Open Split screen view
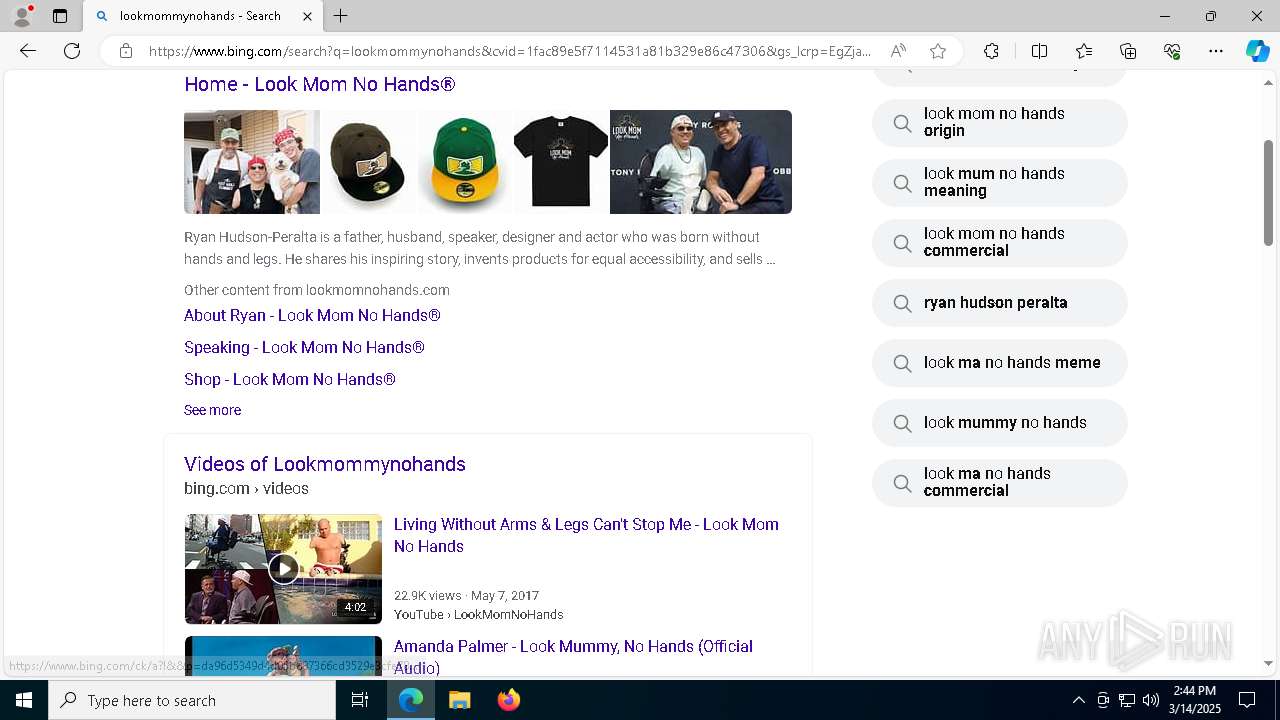Viewport: 1280px width, 720px height. pos(1039,51)
